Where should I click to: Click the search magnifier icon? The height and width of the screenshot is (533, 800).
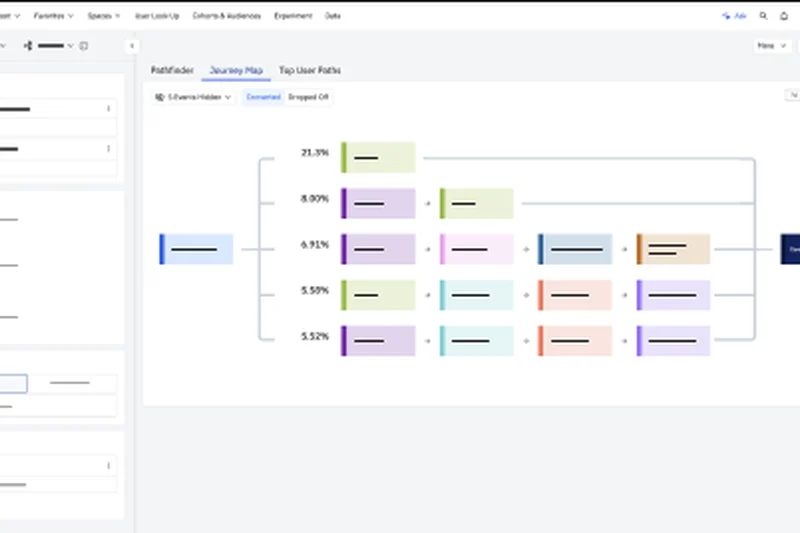pos(764,16)
